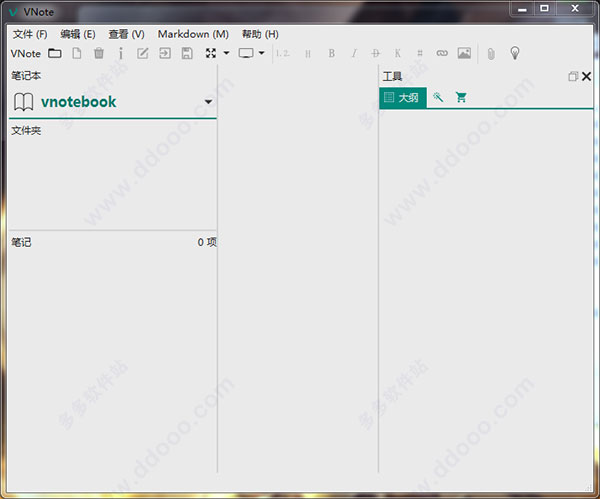Open the Markdown (M) menu

[193, 34]
